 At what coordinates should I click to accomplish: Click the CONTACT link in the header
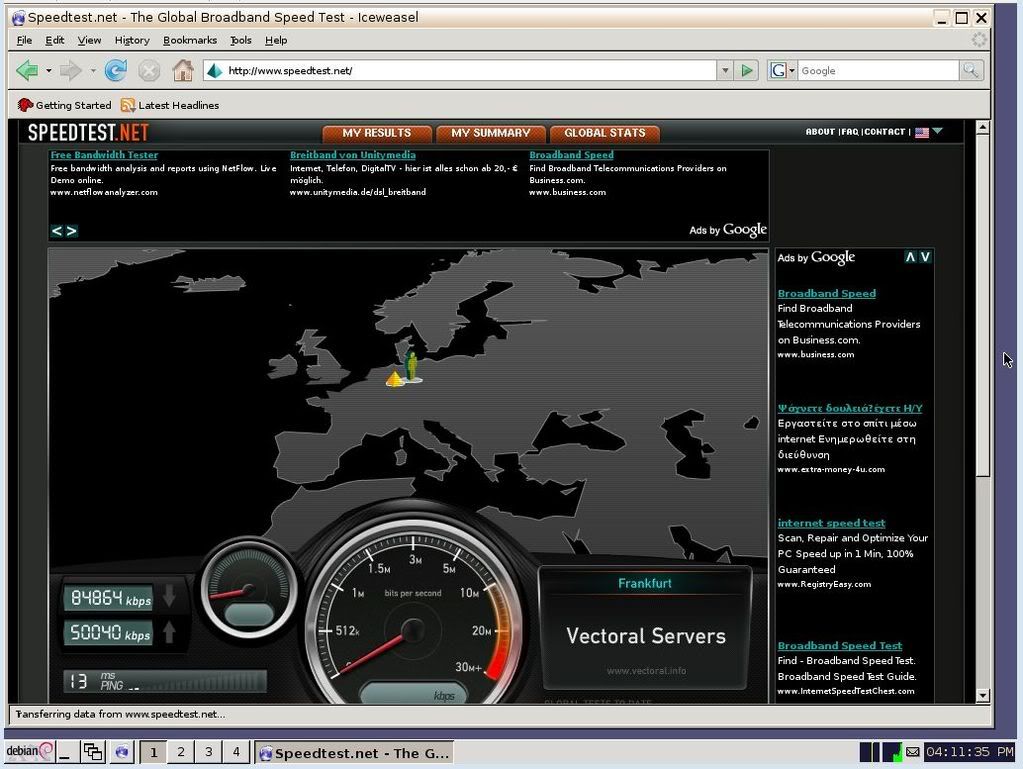885,132
